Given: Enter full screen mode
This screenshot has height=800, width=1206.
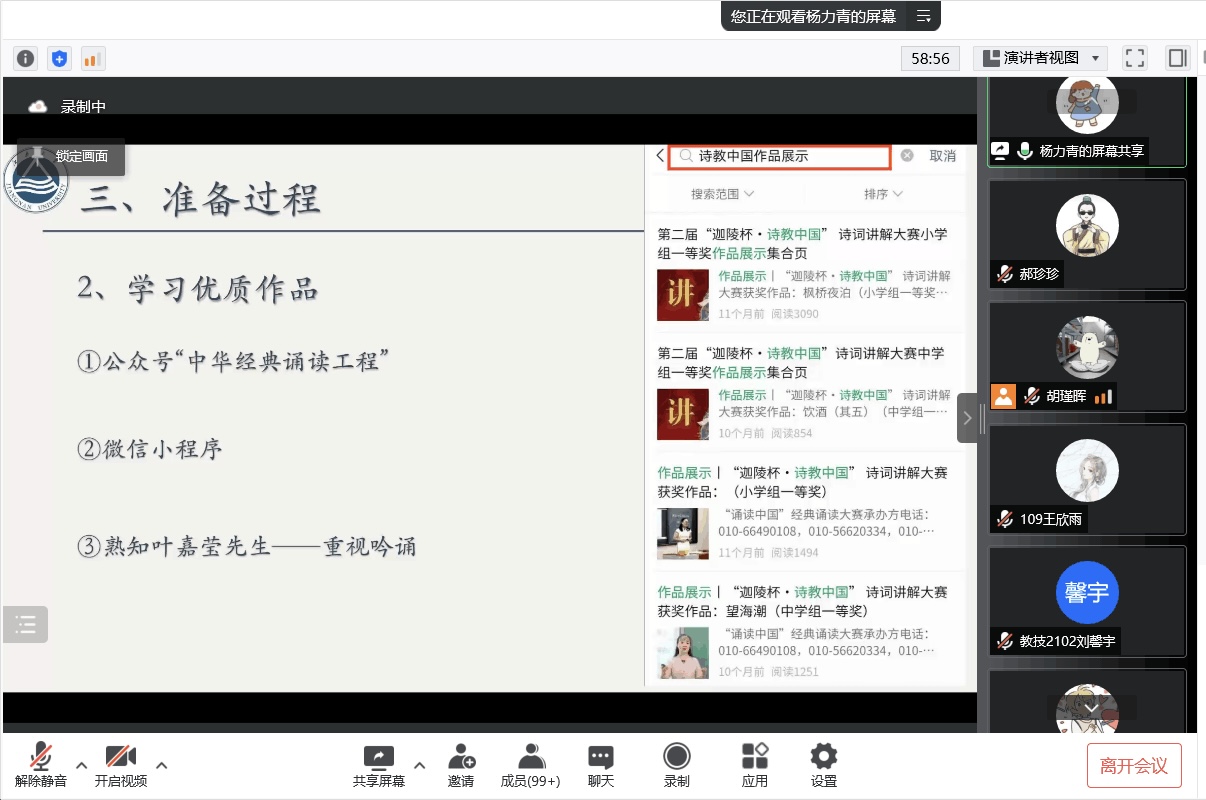Looking at the screenshot, I should (1134, 58).
